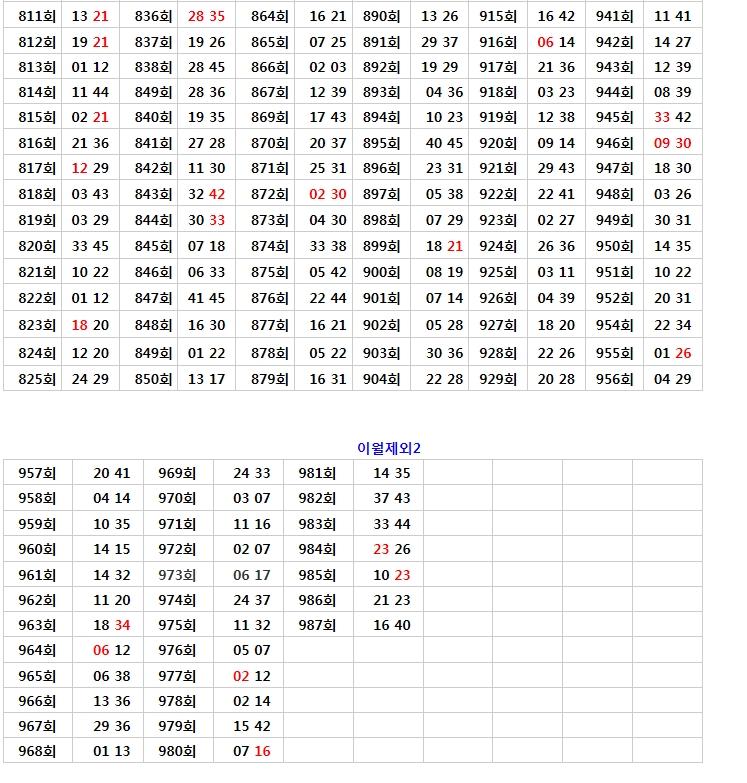
Task: Select the 825회 round cell
Action: point(37,379)
